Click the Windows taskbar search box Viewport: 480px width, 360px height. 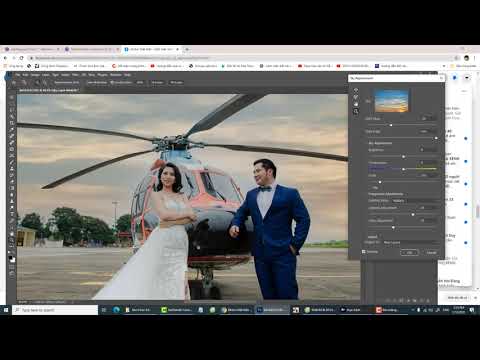point(55,310)
